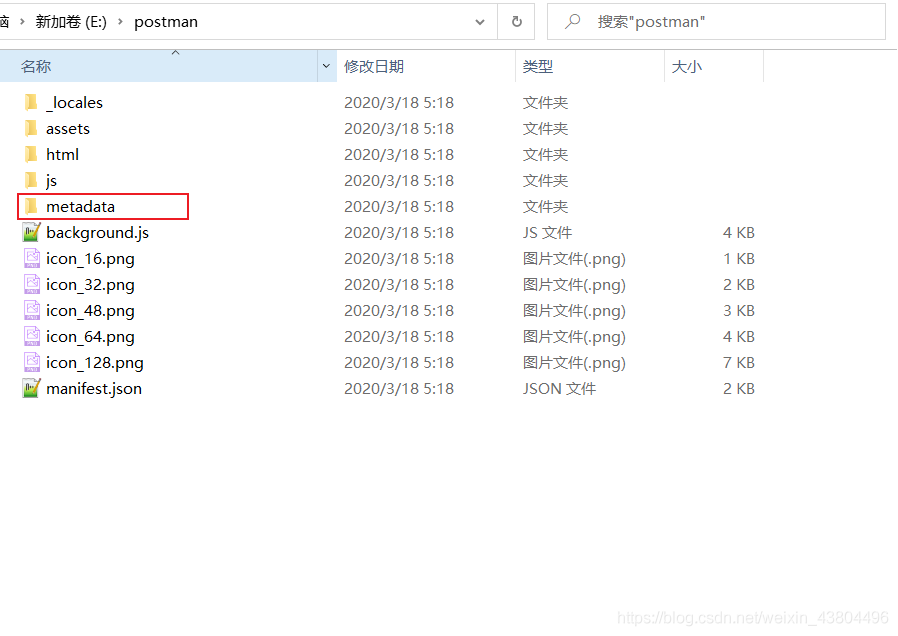Image resolution: width=898 pixels, height=636 pixels.
Task: Sort by the 大小 column header
Action: (x=714, y=66)
